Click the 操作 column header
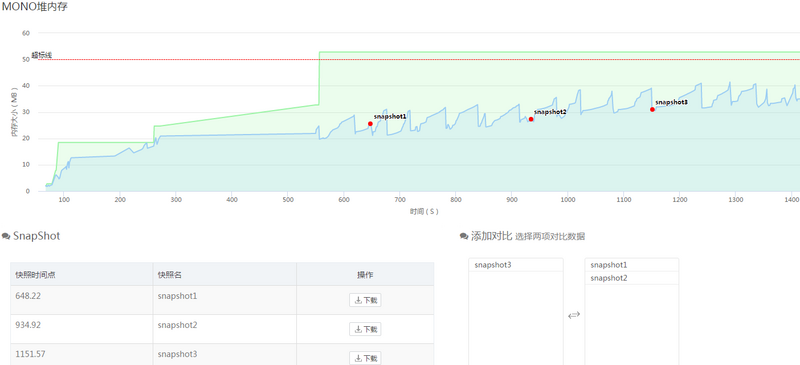This screenshot has height=365, width=800. pyautogui.click(x=365, y=275)
